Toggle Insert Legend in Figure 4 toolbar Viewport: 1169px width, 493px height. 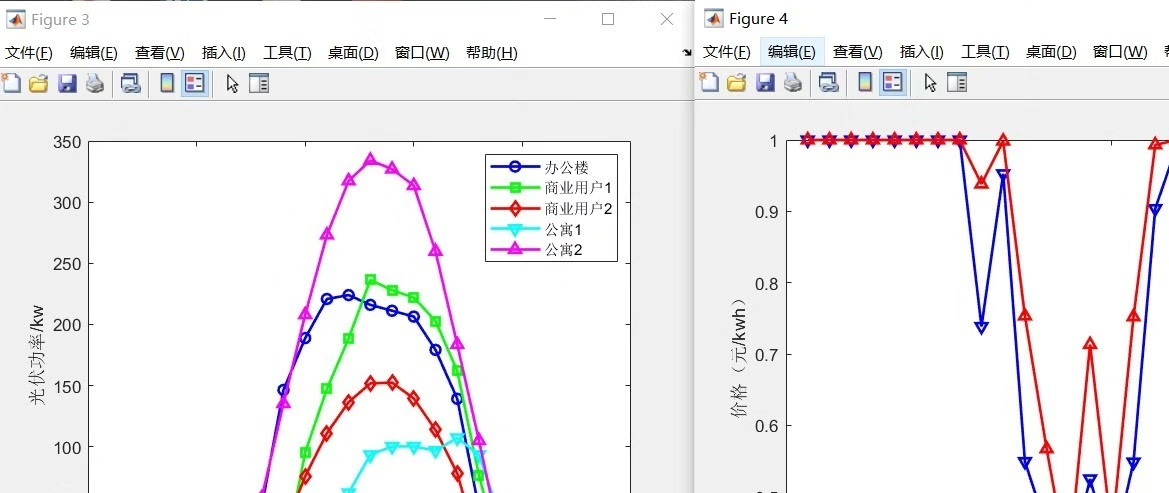pyautogui.click(x=892, y=82)
